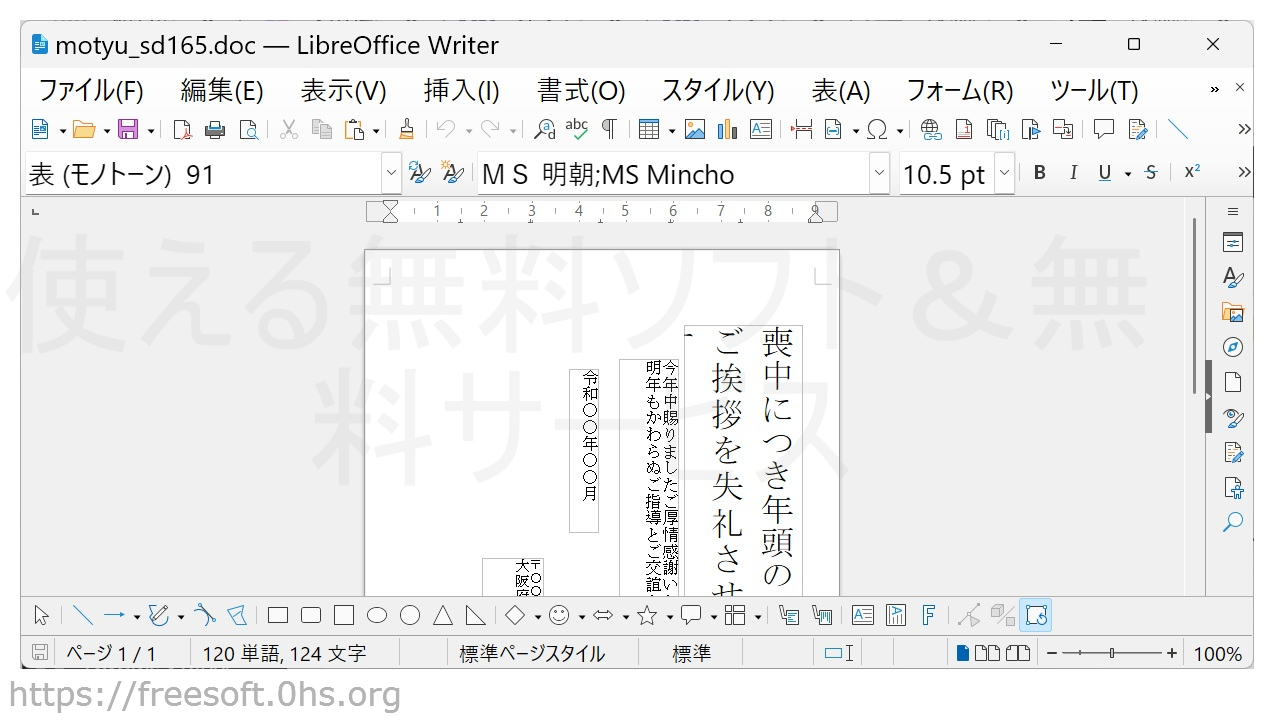Click the Print icon in toolbar

pos(215,129)
